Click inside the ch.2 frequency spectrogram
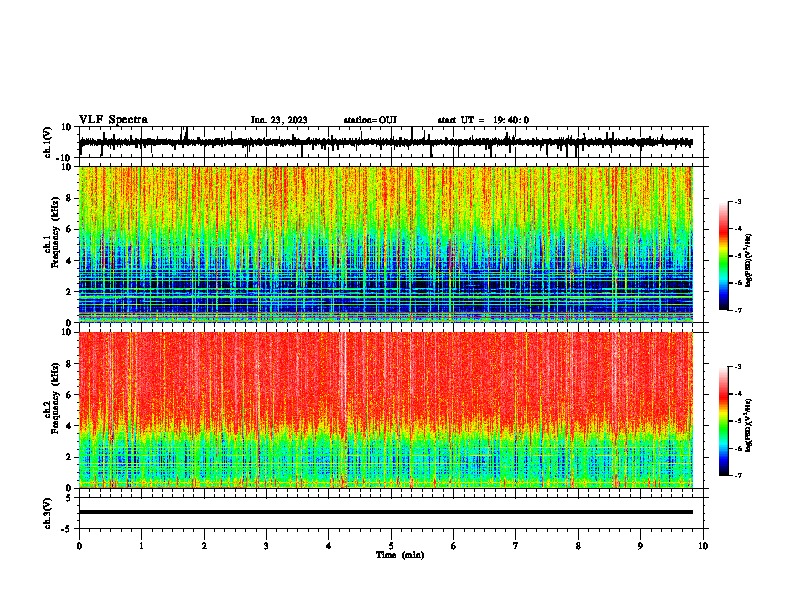This screenshot has width=792, height=612. pos(385,410)
